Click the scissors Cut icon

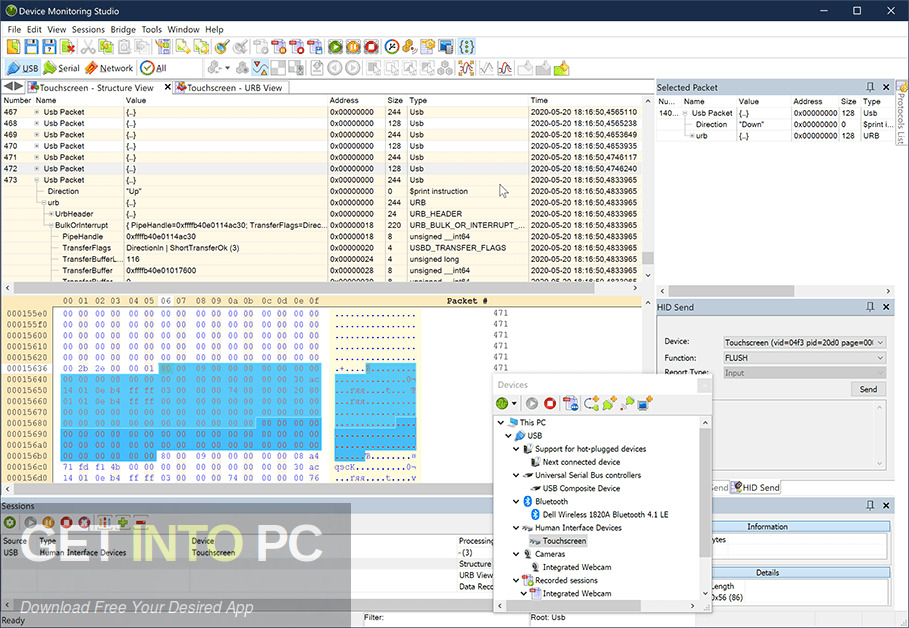coord(88,47)
